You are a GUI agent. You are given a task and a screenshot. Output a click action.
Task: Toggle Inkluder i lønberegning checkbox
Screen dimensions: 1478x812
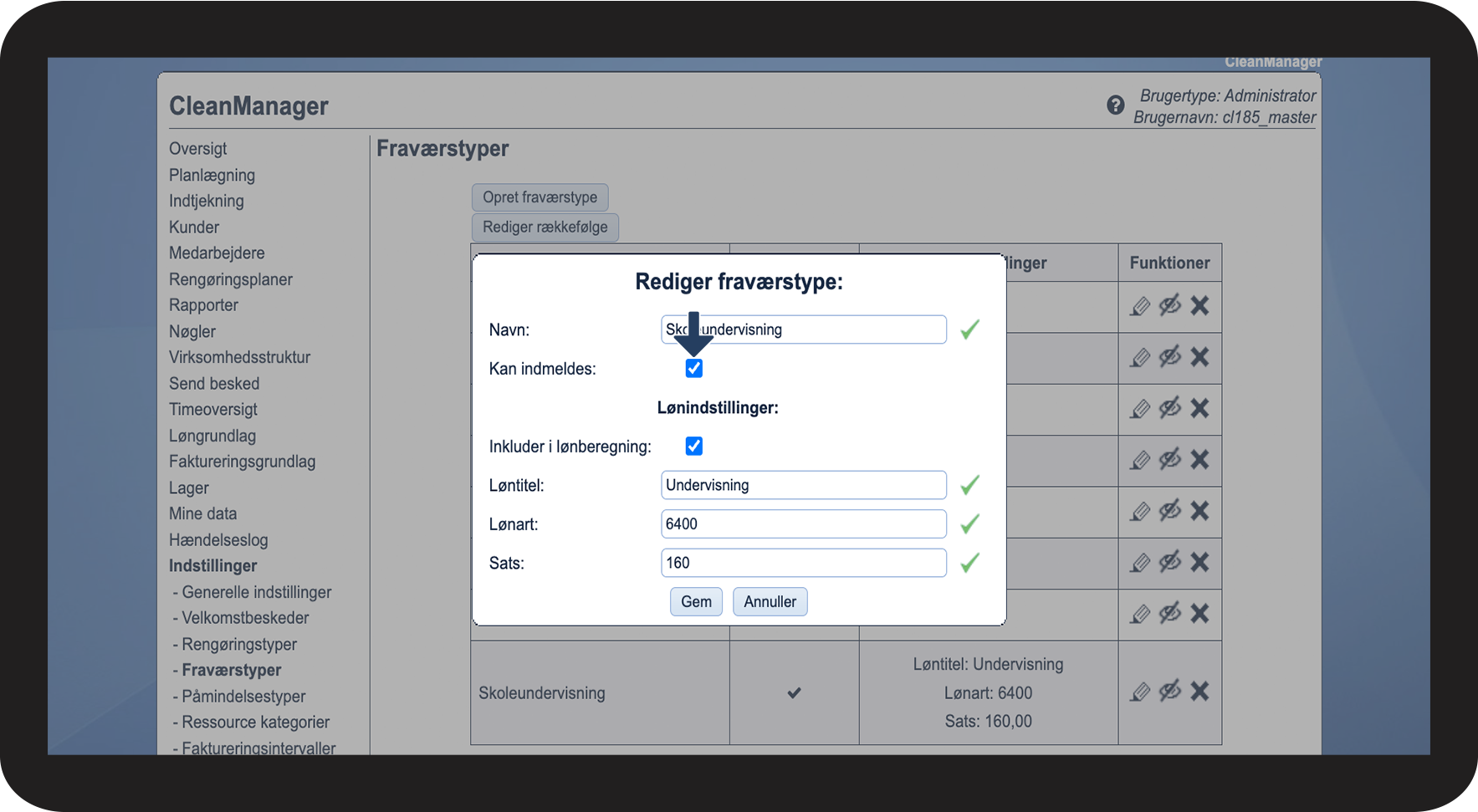(x=694, y=447)
